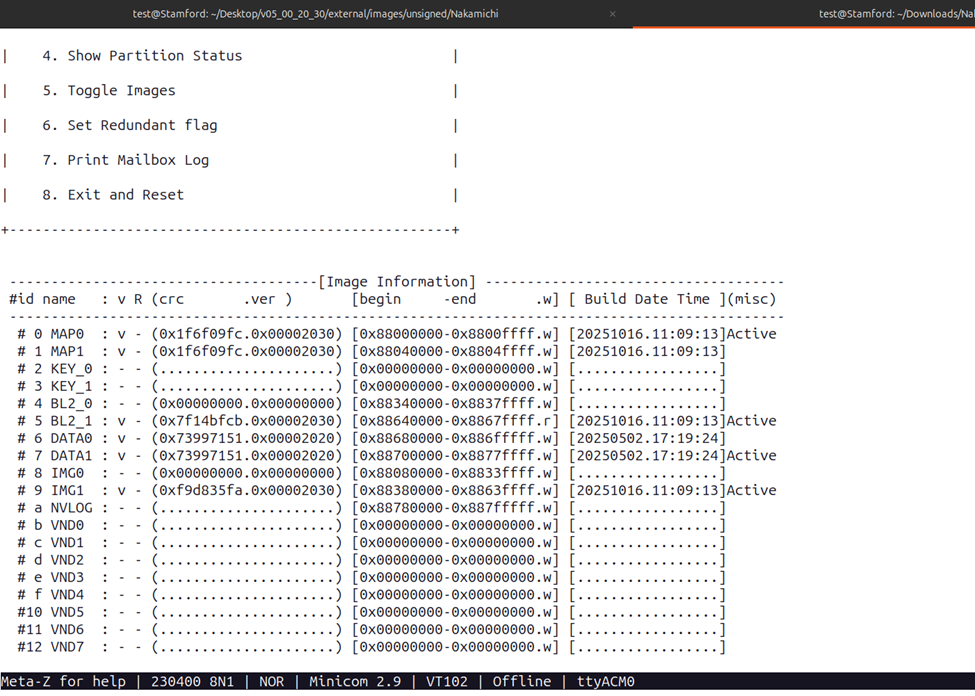Viewport: 975px width, 696px height.
Task: Click the 'MAP1' row name
Action: [67, 351]
